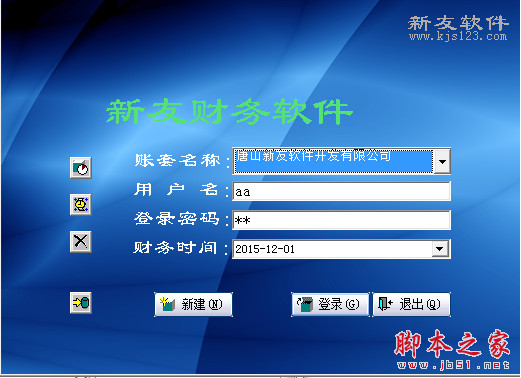Image resolution: width=521 pixels, height=378 pixels.
Task: Click the X delete icon button
Action: [81, 241]
